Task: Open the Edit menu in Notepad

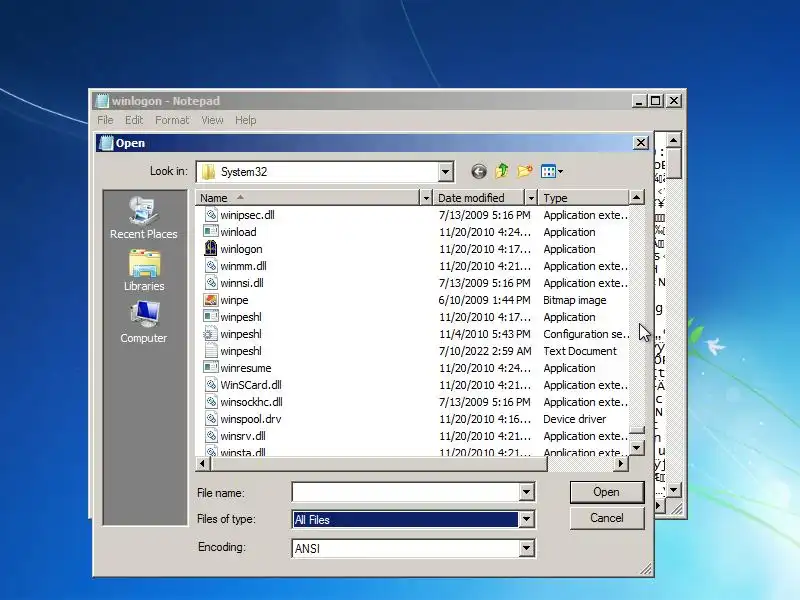Action: click(134, 120)
